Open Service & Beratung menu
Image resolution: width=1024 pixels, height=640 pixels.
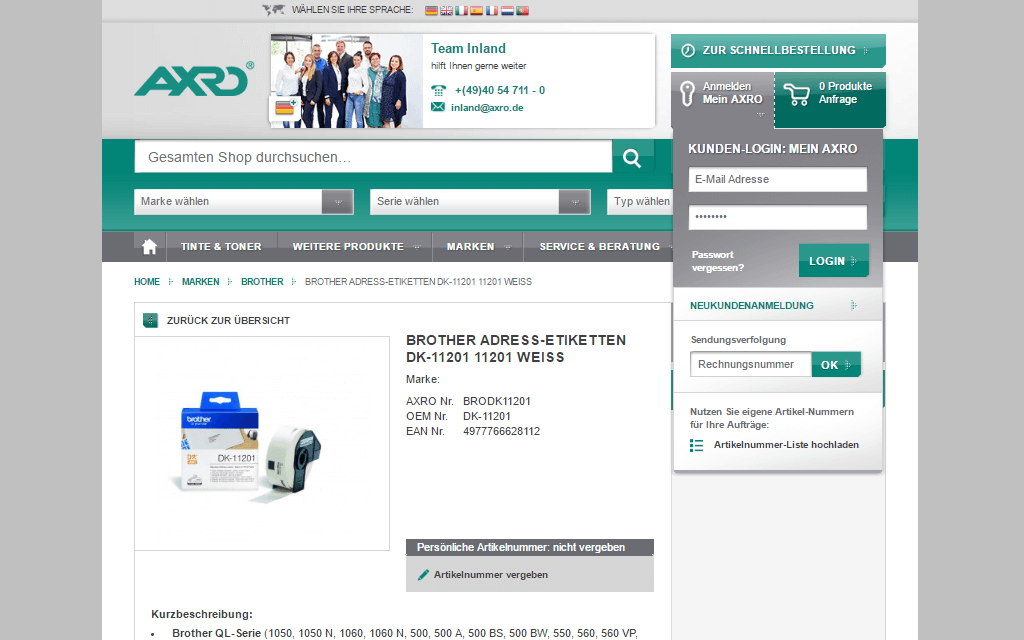pos(599,247)
